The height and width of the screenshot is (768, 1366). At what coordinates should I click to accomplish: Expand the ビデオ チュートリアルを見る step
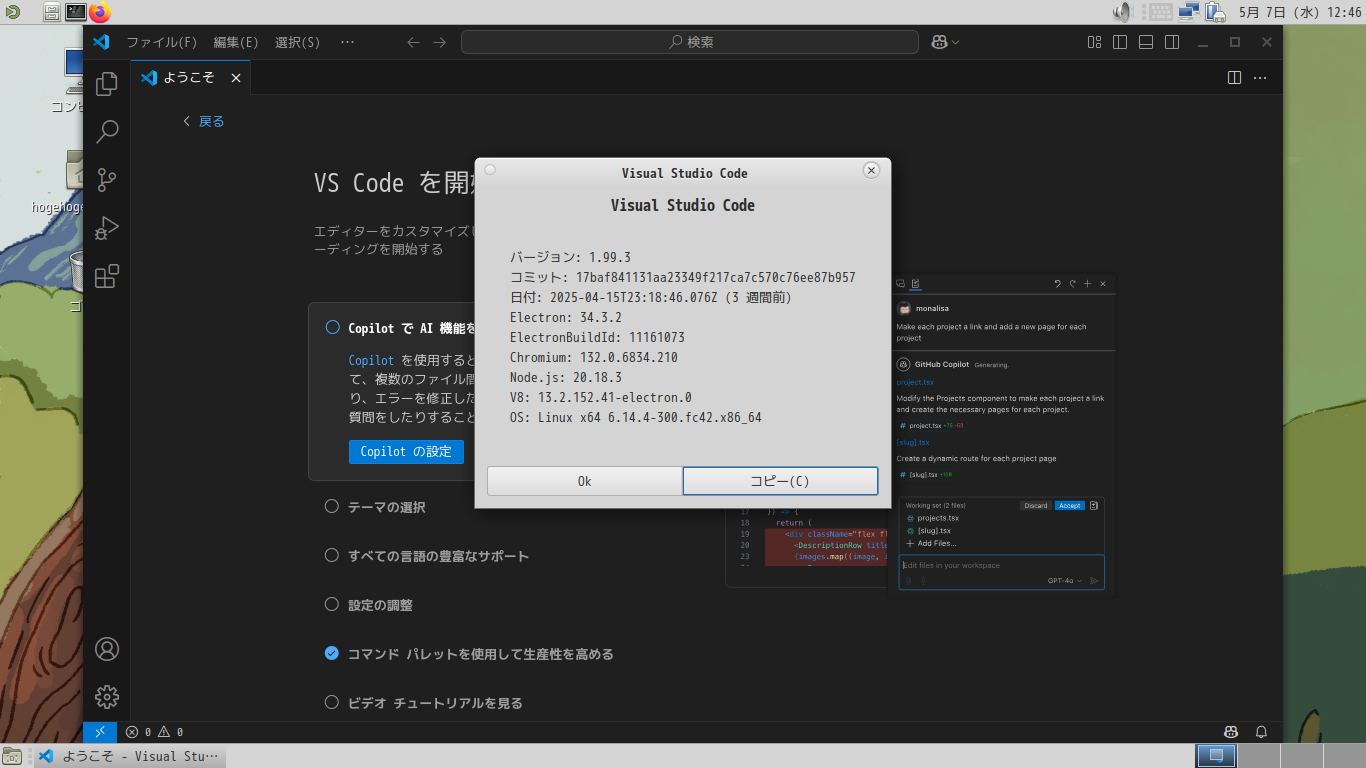coord(435,703)
